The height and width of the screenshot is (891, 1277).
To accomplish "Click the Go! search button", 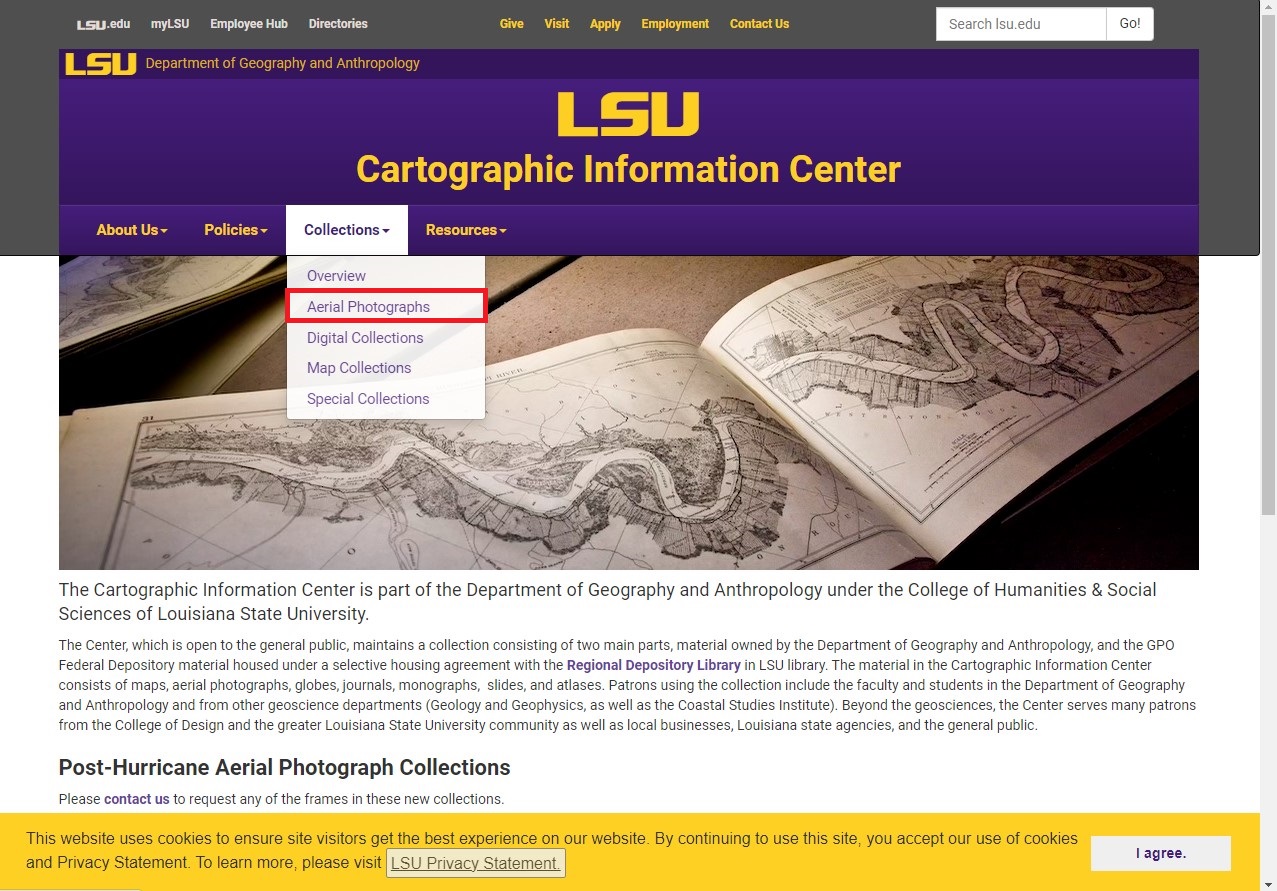I will click(x=1130, y=24).
